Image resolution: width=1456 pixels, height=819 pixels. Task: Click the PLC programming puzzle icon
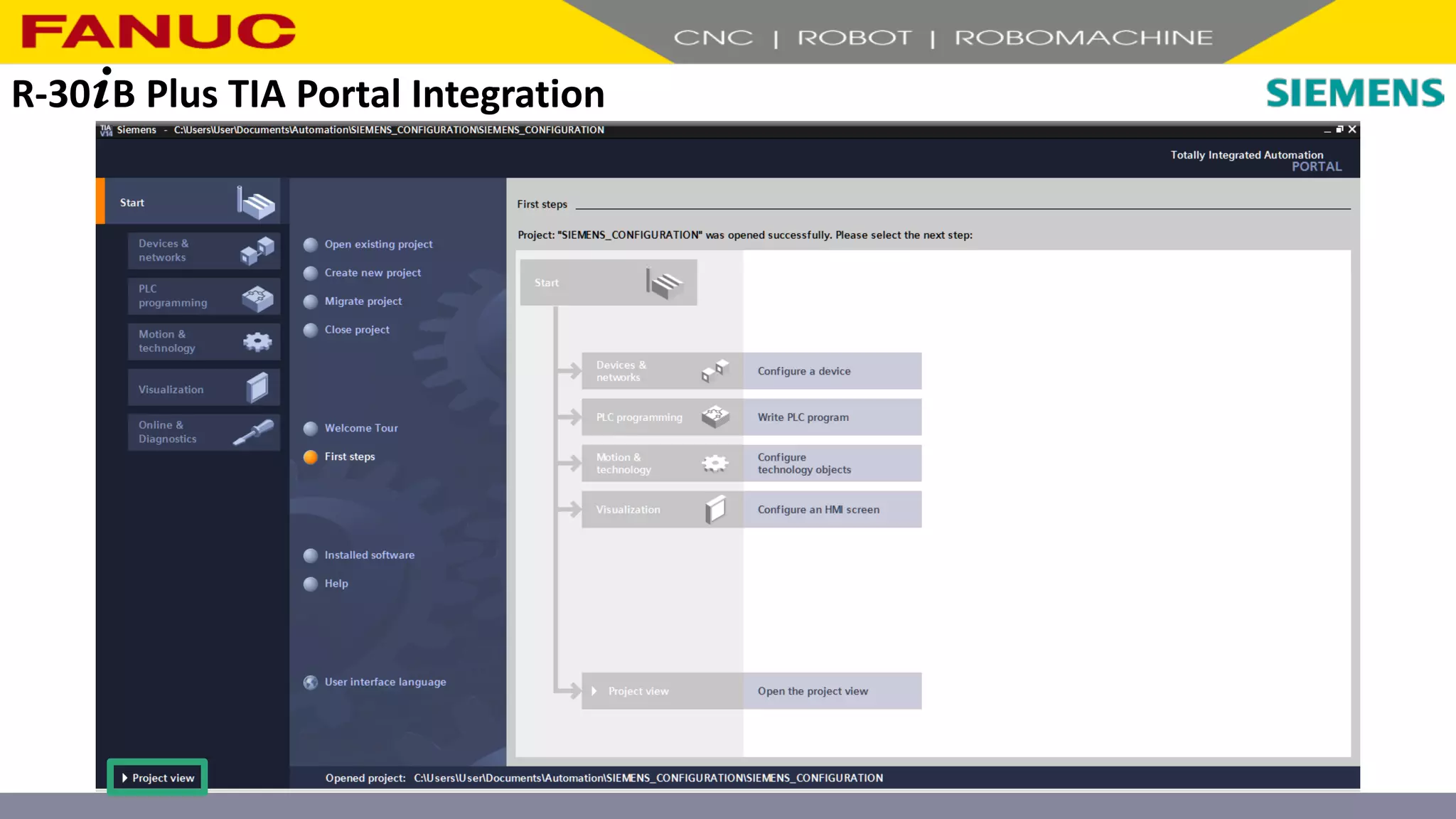[257, 298]
